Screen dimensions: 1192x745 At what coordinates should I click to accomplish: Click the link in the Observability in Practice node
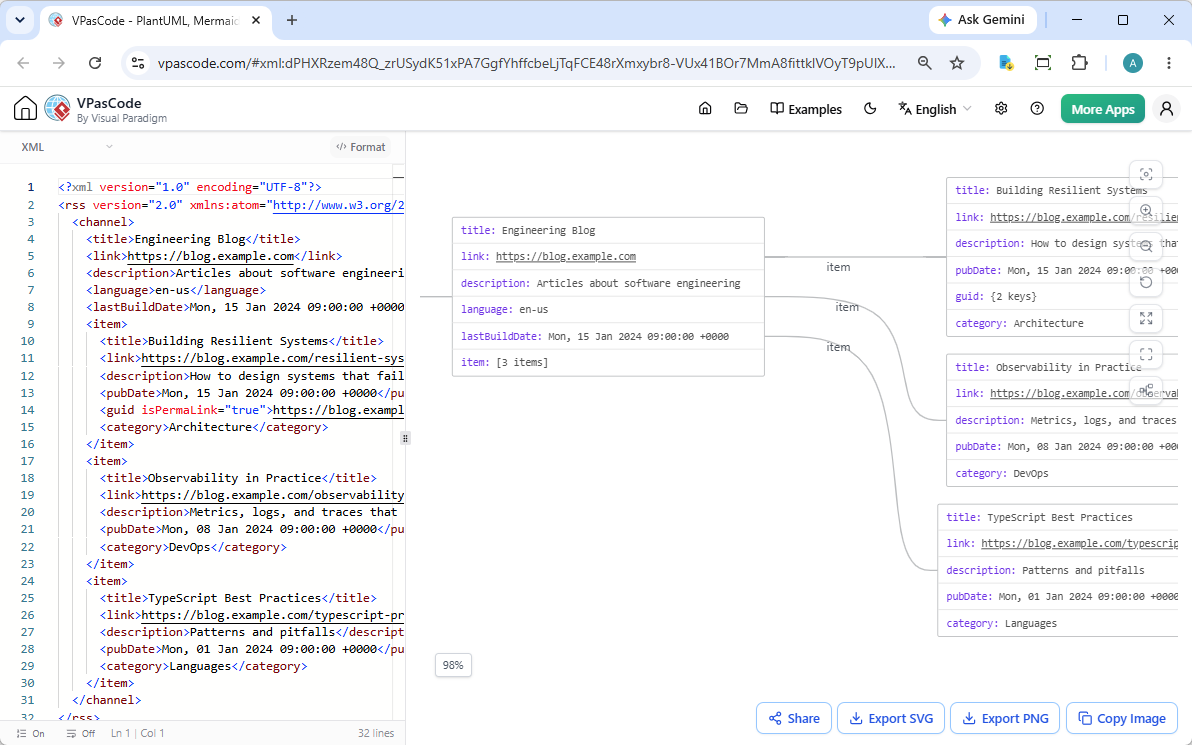1083,393
